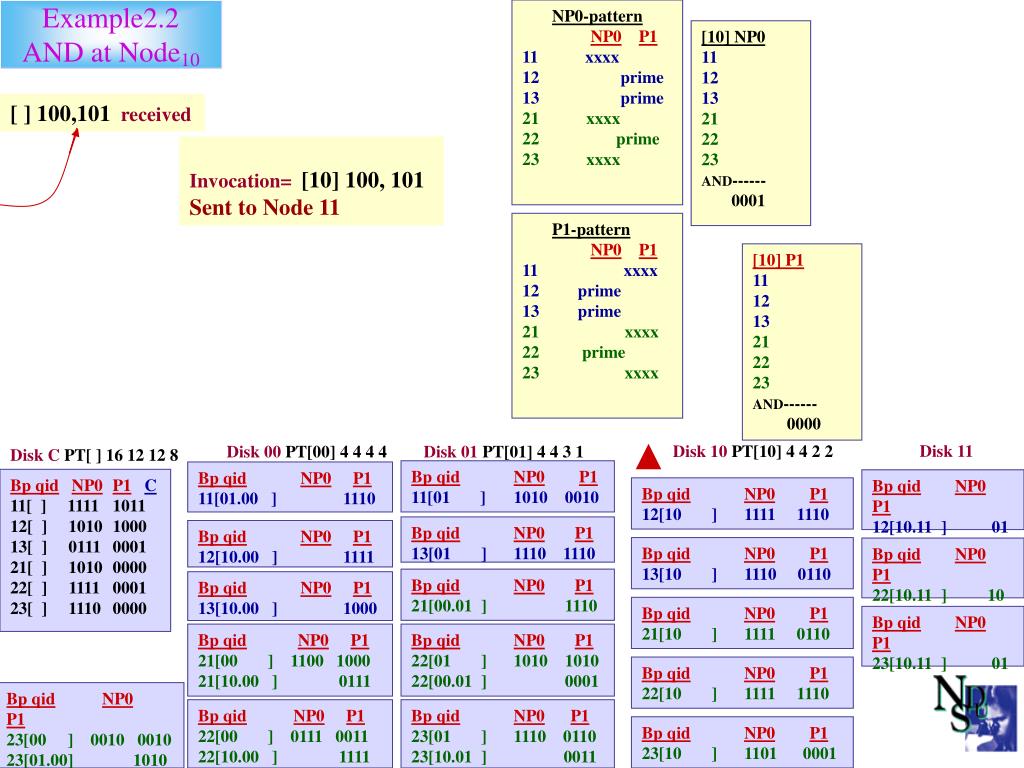Click "prime" on row 12 of P1-pattern
1024x768 pixels.
[x=599, y=291]
